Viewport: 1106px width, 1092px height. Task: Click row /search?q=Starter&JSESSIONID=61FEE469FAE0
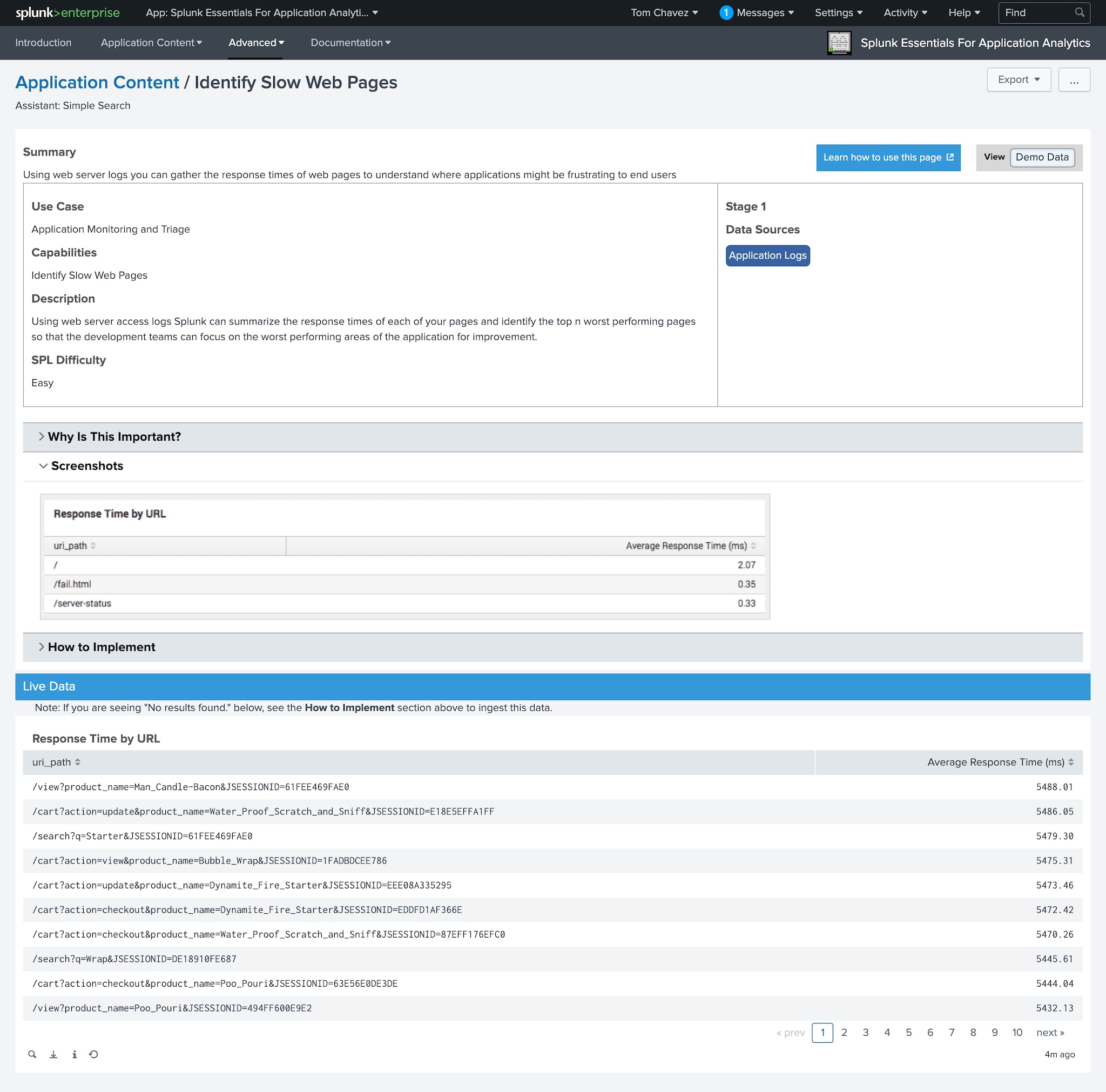click(552, 836)
